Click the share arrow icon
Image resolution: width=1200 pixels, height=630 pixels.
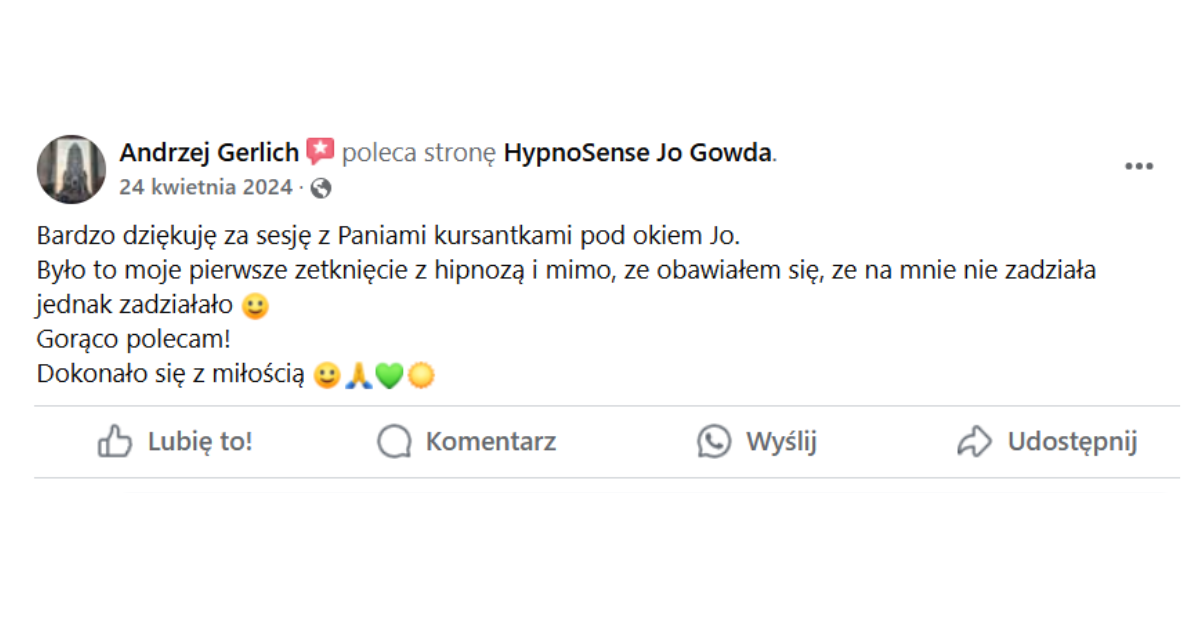[x=974, y=442]
